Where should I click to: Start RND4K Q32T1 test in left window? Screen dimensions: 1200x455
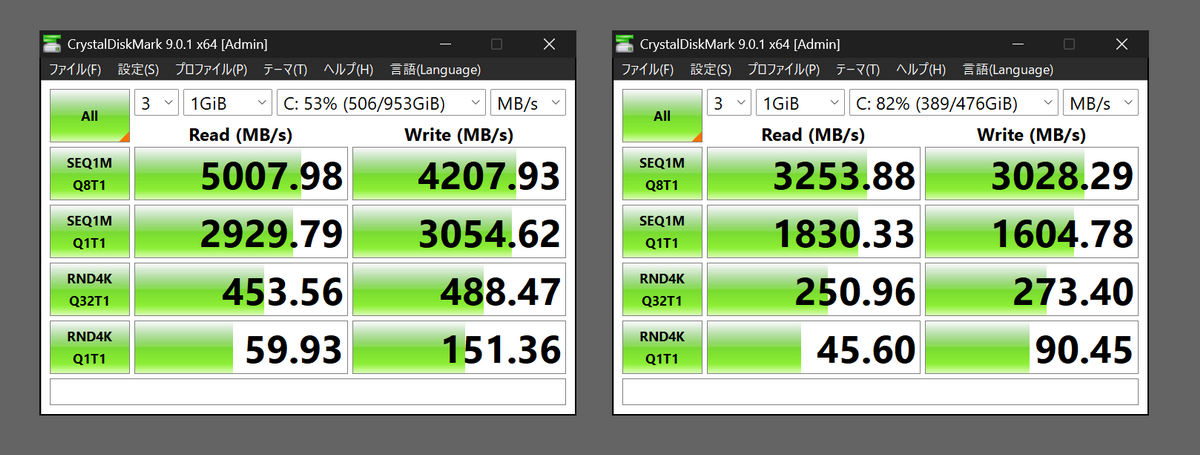90,291
